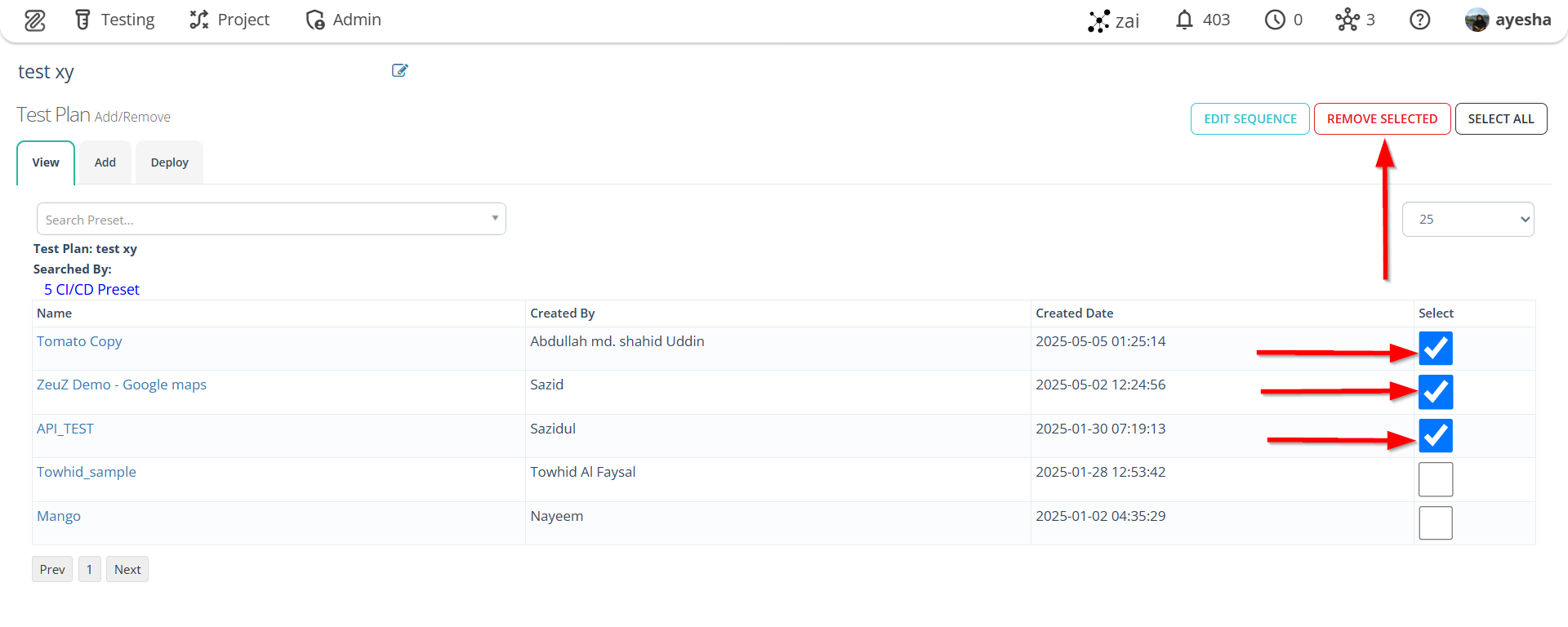The image size is (1568, 627).
Task: Open the API_TEST link
Action: [x=65, y=429]
